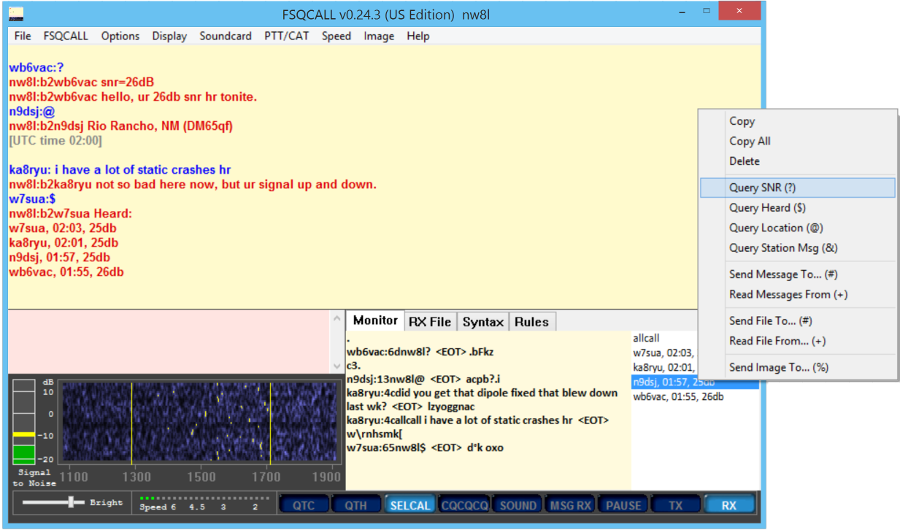Select Send Message To... (#) entry
Image resolution: width=900 pixels, height=531 pixels.
tap(798, 274)
